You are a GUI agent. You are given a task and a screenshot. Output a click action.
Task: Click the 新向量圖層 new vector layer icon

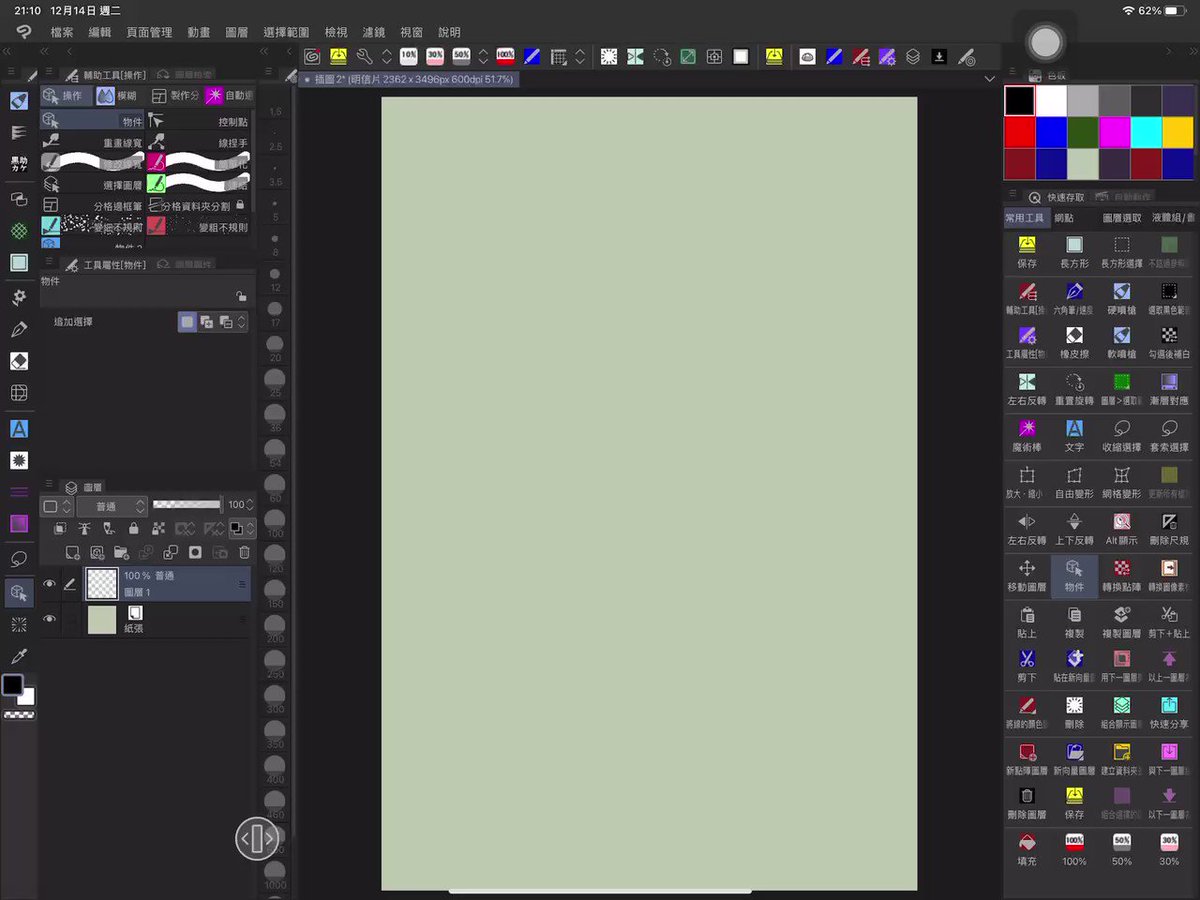(x=1074, y=751)
